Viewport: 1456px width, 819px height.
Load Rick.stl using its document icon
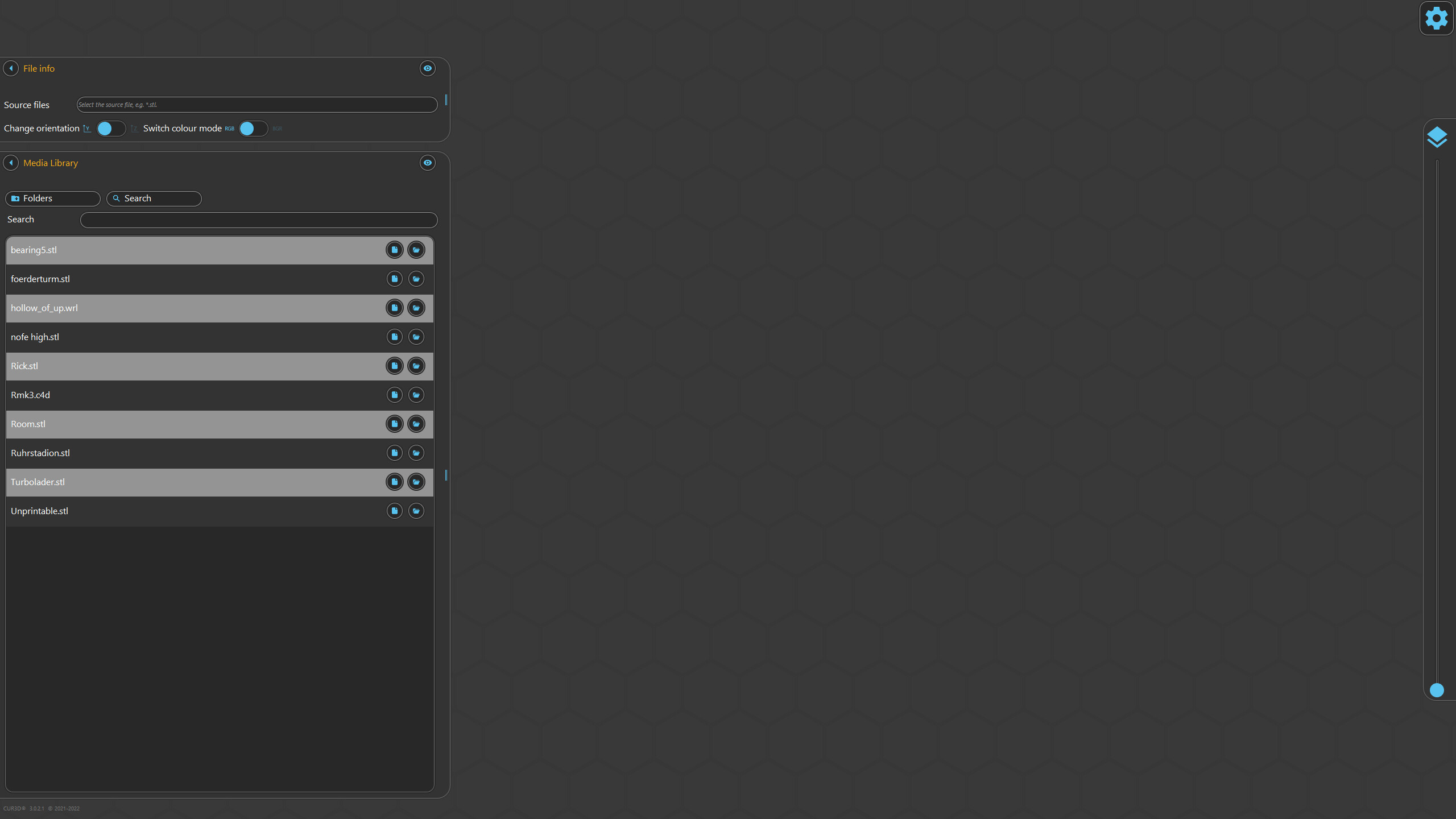click(394, 366)
